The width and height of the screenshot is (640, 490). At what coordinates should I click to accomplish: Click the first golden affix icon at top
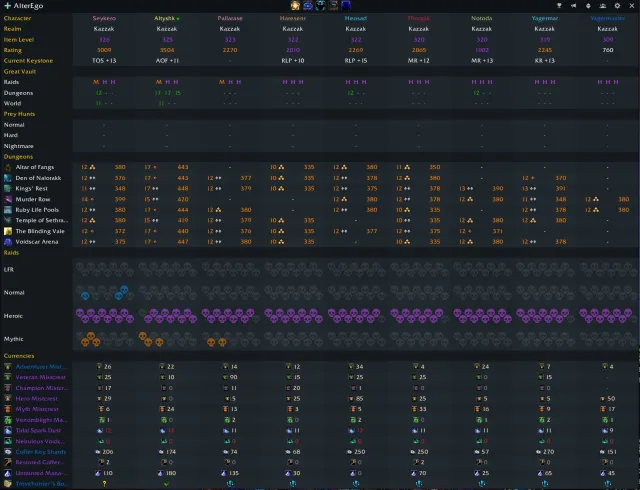pos(295,5)
